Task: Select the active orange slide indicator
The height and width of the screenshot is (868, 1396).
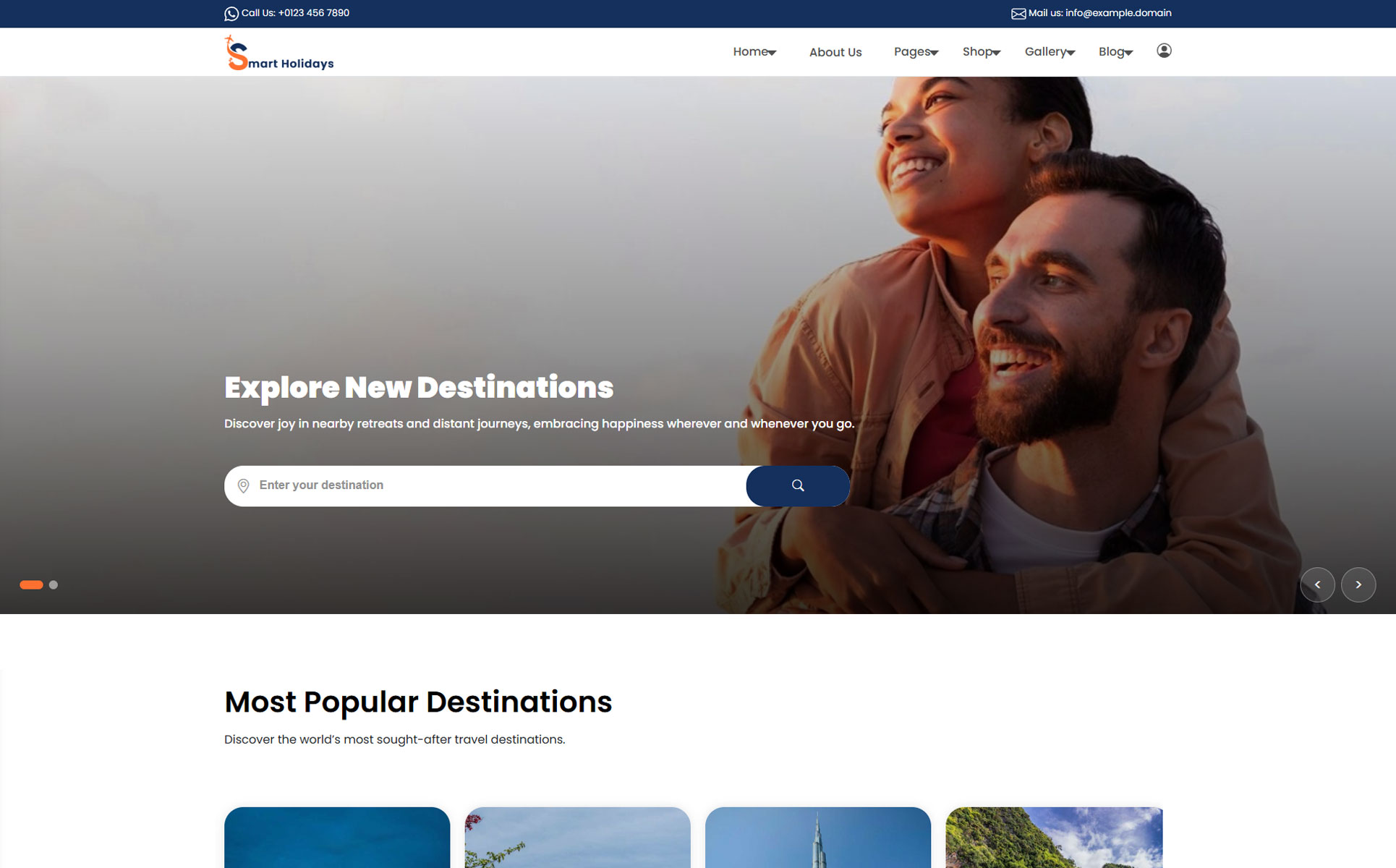Action: (31, 584)
